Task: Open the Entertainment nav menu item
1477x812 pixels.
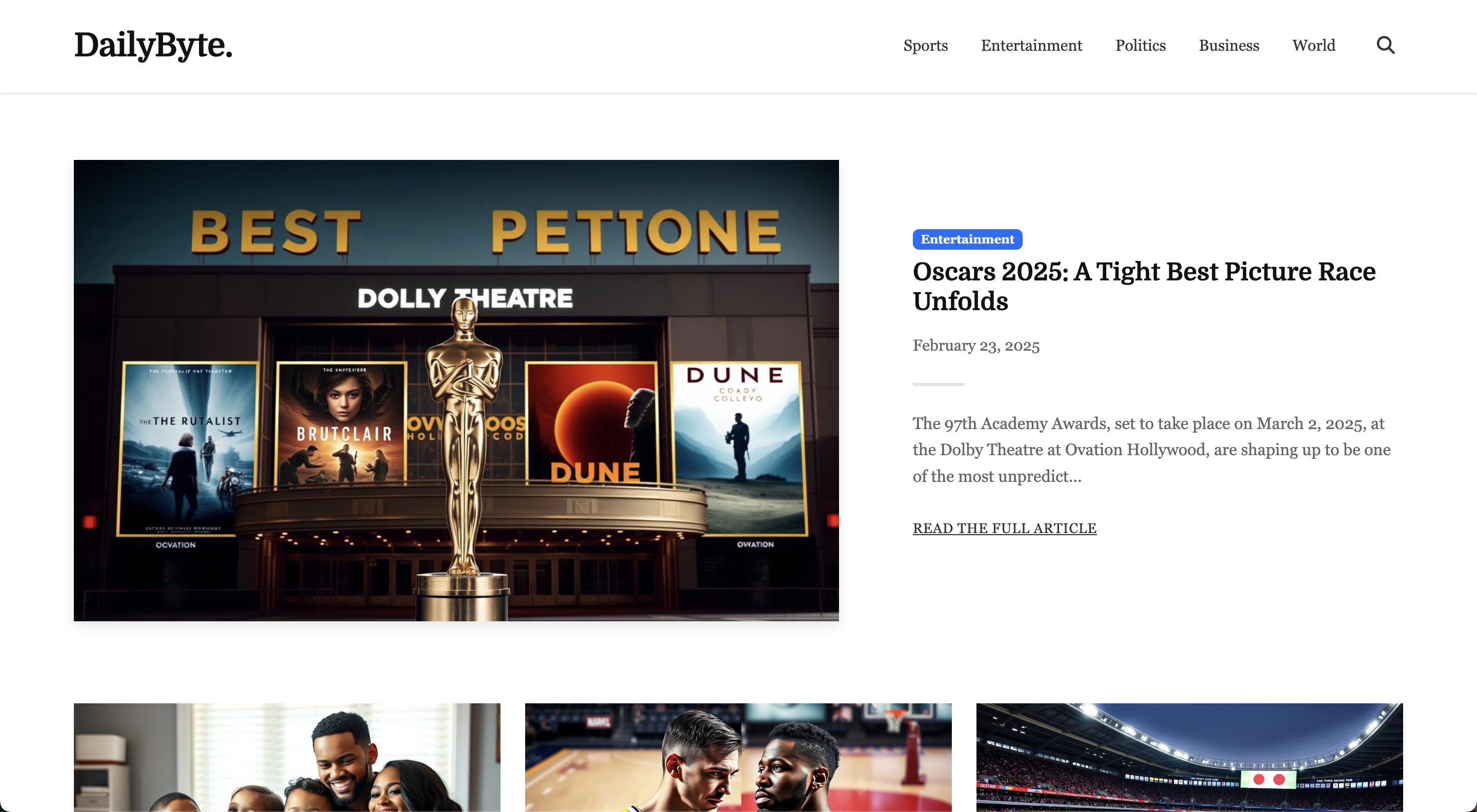Action: pos(1031,45)
